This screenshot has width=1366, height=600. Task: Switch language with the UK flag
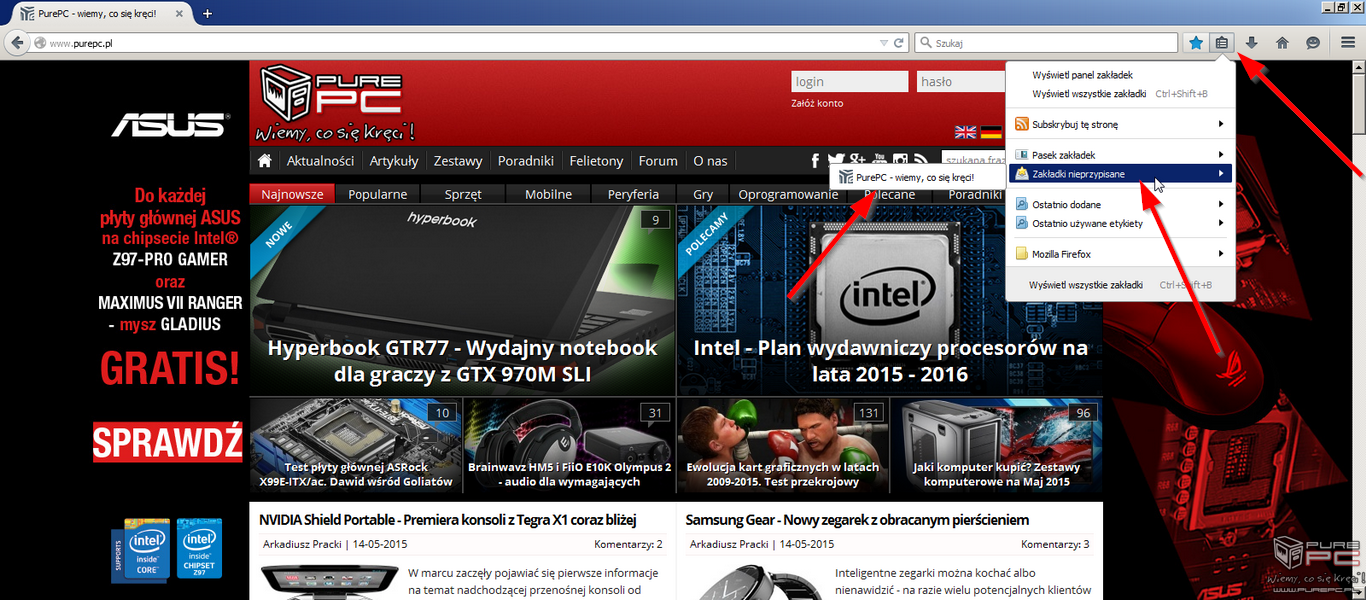[965, 132]
